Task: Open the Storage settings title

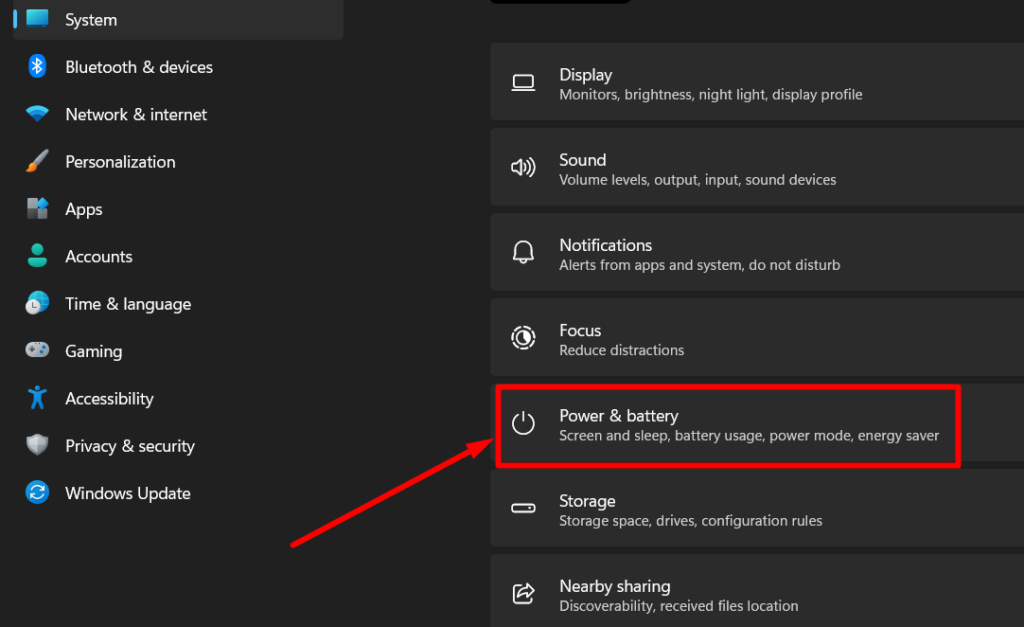Action: tap(587, 501)
